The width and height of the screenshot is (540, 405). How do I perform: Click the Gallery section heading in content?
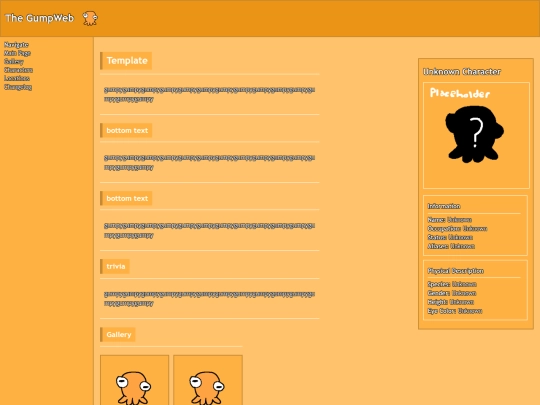(118, 334)
